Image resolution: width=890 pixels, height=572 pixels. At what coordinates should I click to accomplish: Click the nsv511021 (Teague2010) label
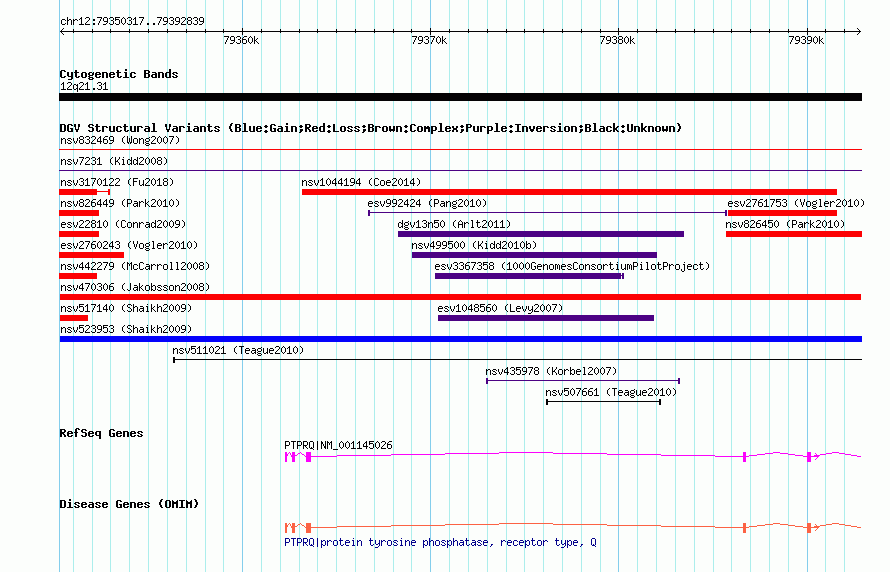point(238,350)
